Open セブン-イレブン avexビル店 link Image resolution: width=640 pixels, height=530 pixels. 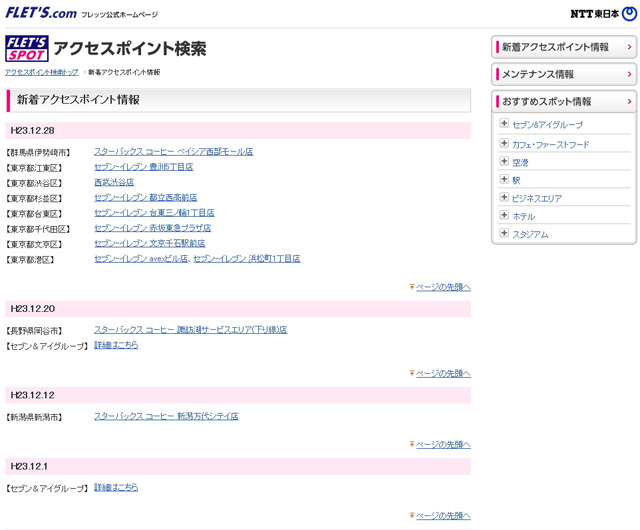(141, 258)
